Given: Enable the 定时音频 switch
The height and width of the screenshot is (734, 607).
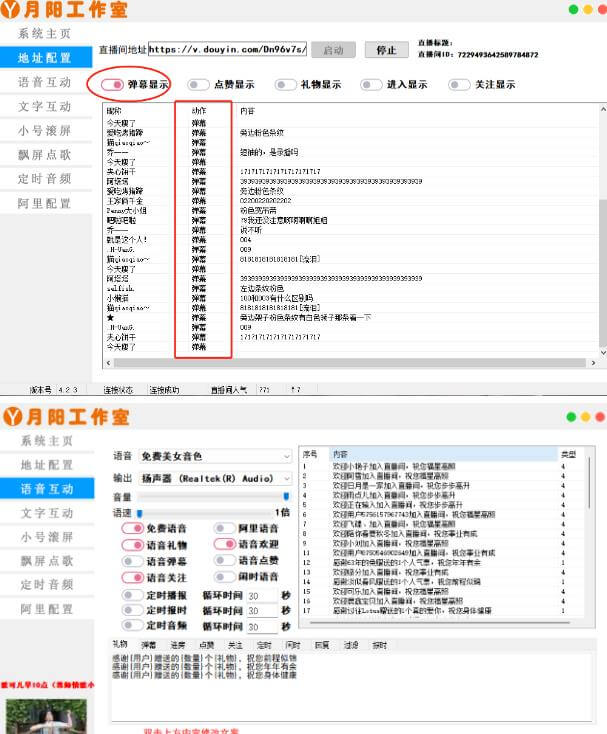Looking at the screenshot, I should pyautogui.click(x=132, y=625).
